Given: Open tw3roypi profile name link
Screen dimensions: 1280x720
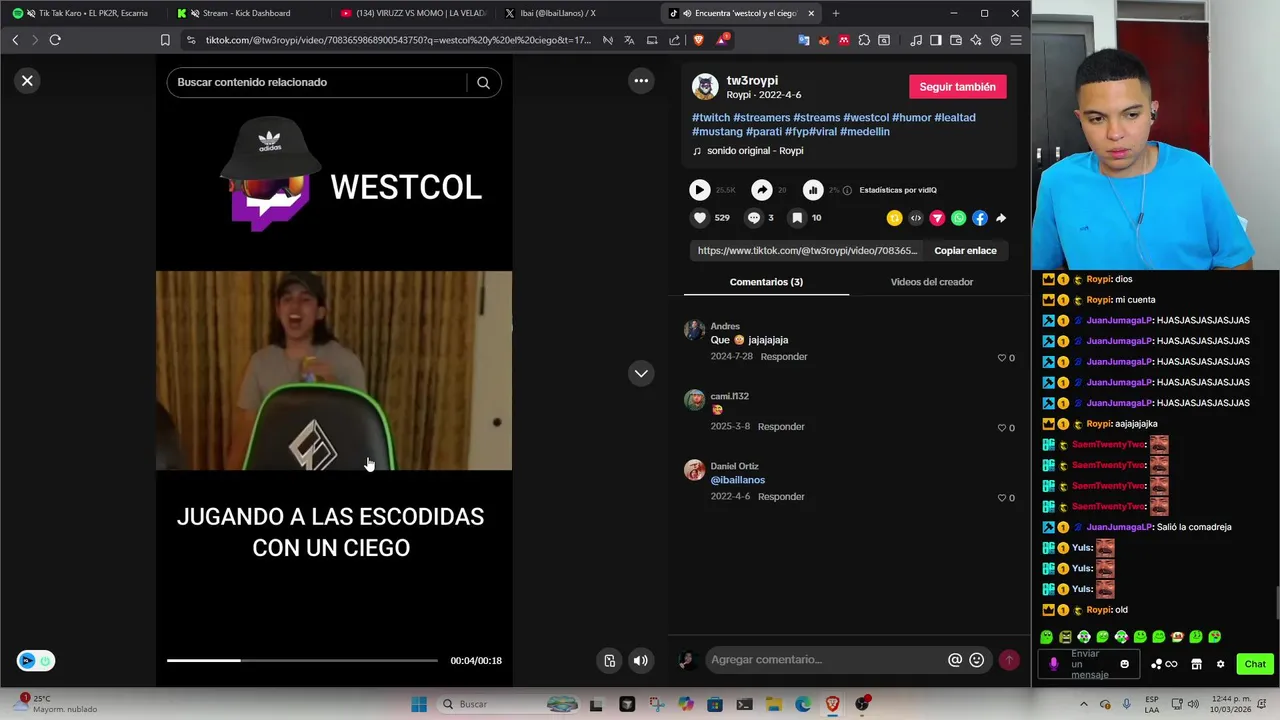Looking at the screenshot, I should tap(752, 81).
